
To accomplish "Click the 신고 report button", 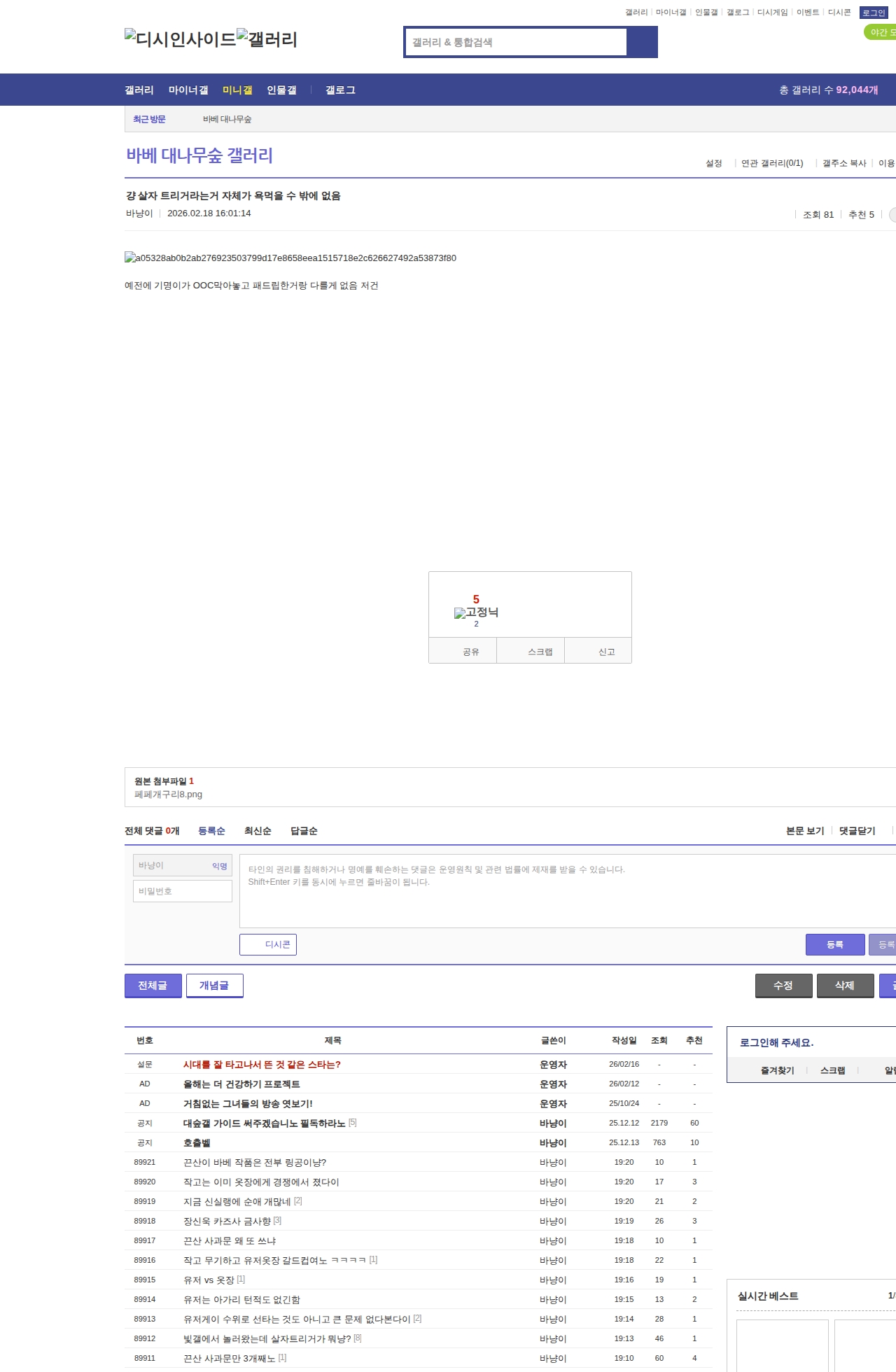I will 598,651.
